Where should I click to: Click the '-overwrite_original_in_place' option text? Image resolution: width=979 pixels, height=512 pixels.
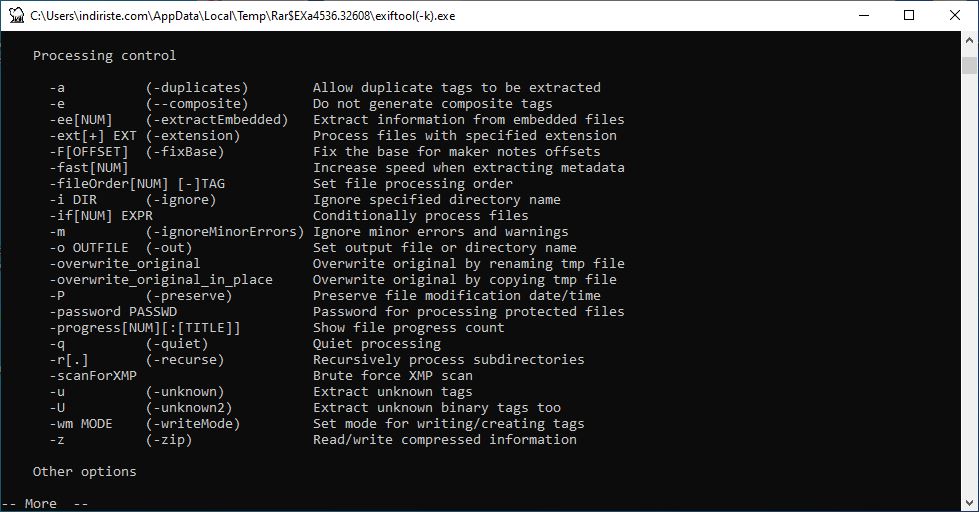pos(161,280)
